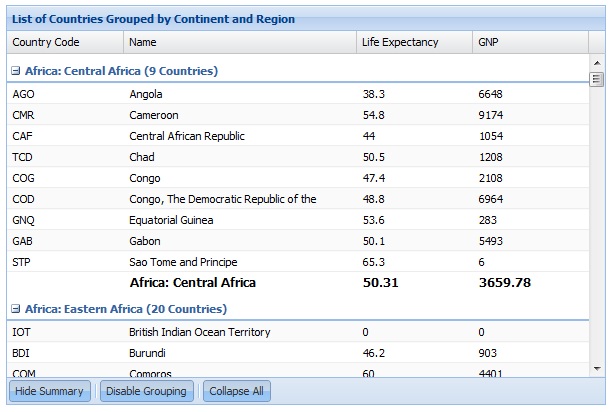Collapse the Africa: Central Africa group icon
The image size is (616, 412).
click(16, 71)
